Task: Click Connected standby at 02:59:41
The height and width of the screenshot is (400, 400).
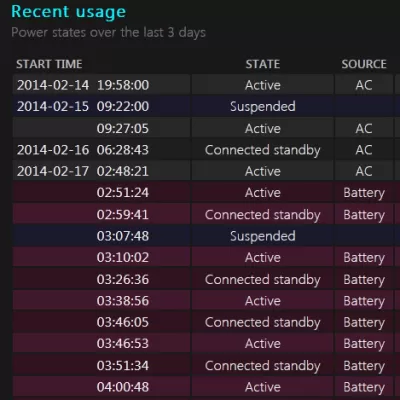Action: point(263,215)
